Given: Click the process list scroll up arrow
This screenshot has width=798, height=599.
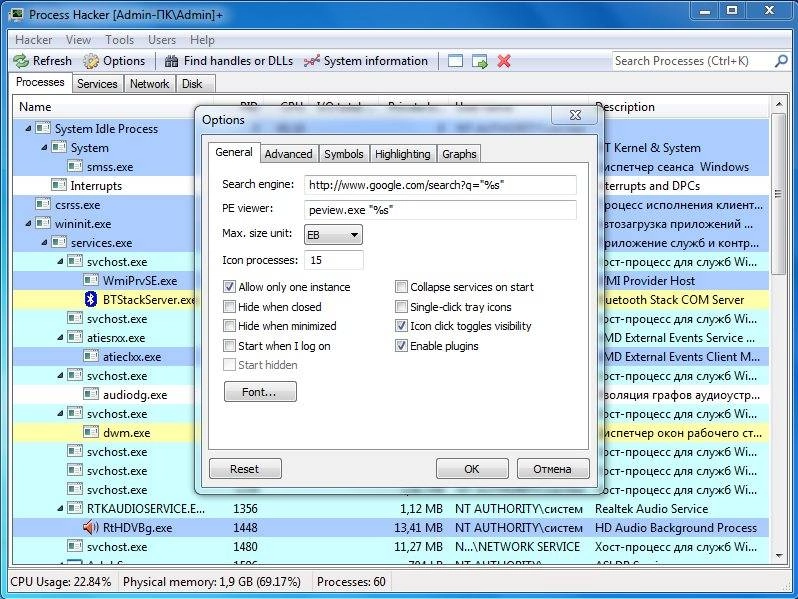Looking at the screenshot, I should (x=778, y=104).
